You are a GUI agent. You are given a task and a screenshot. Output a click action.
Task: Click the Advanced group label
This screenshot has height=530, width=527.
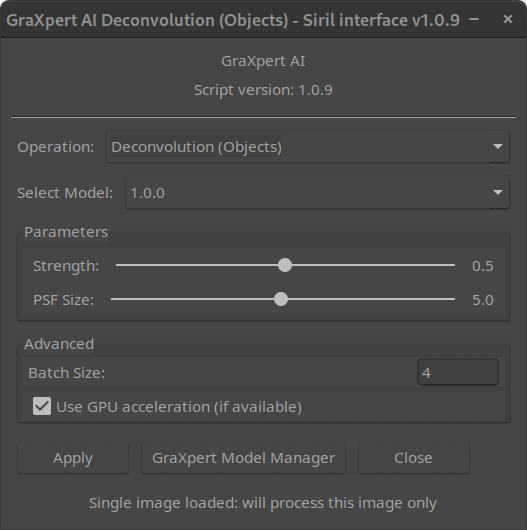coord(59,344)
